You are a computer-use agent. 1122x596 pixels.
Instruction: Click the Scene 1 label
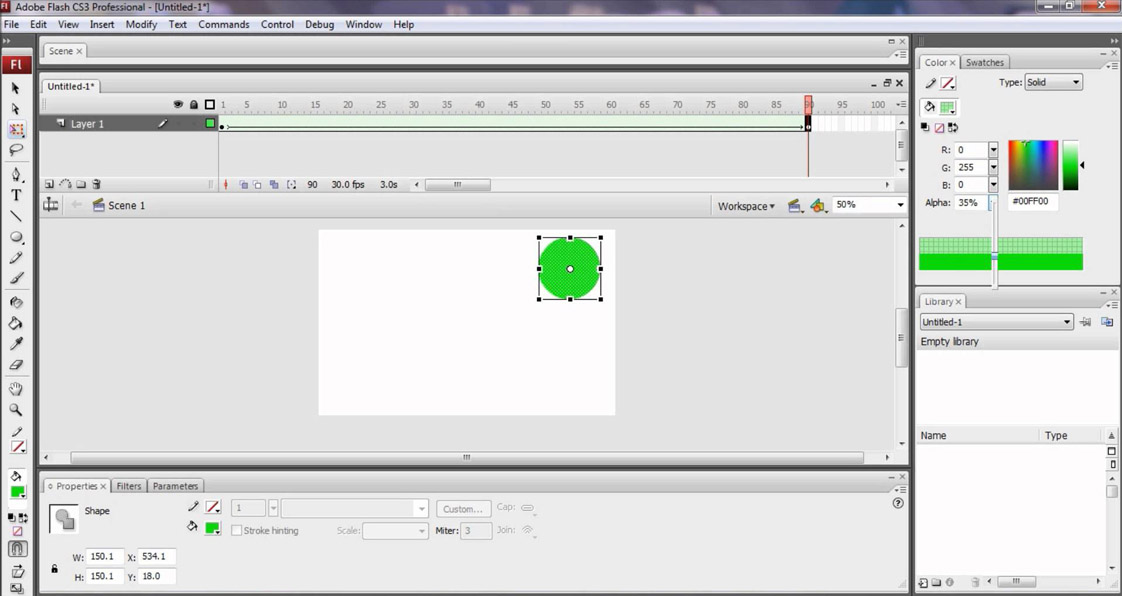click(x=127, y=205)
